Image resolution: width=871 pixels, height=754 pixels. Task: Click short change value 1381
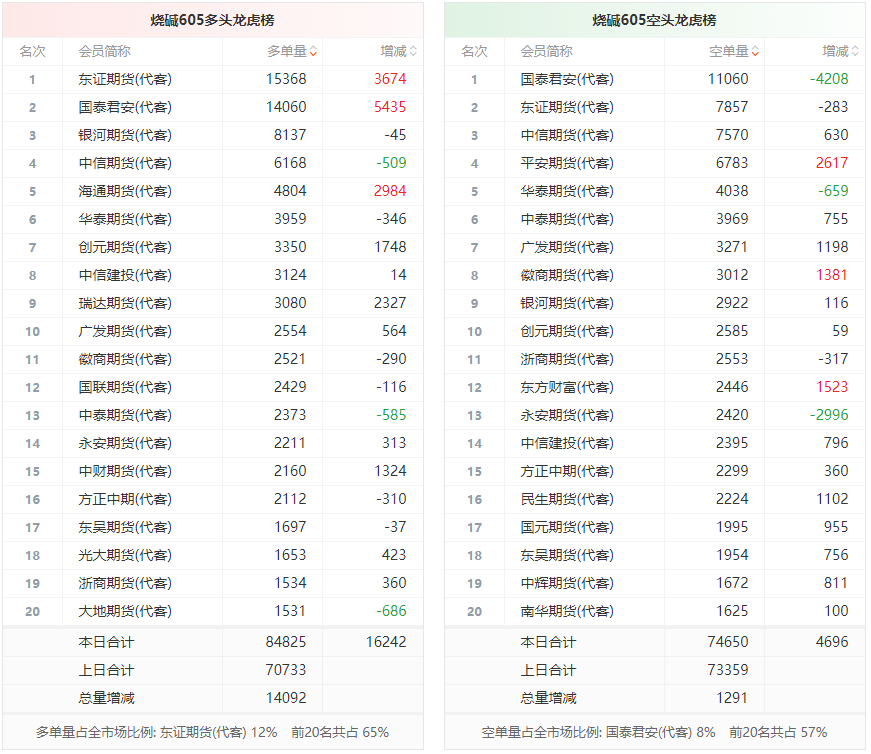pos(832,275)
